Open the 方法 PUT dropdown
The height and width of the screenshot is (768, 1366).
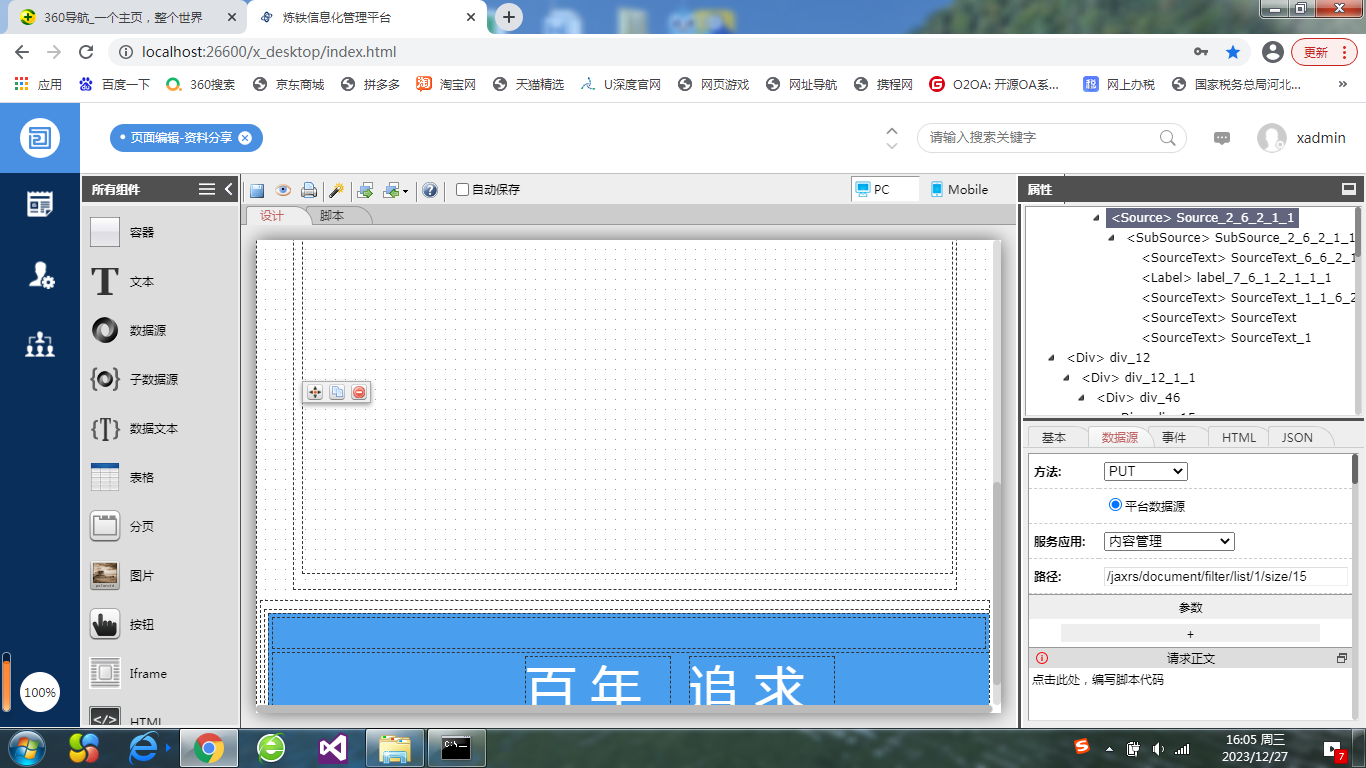pyautogui.click(x=1145, y=471)
